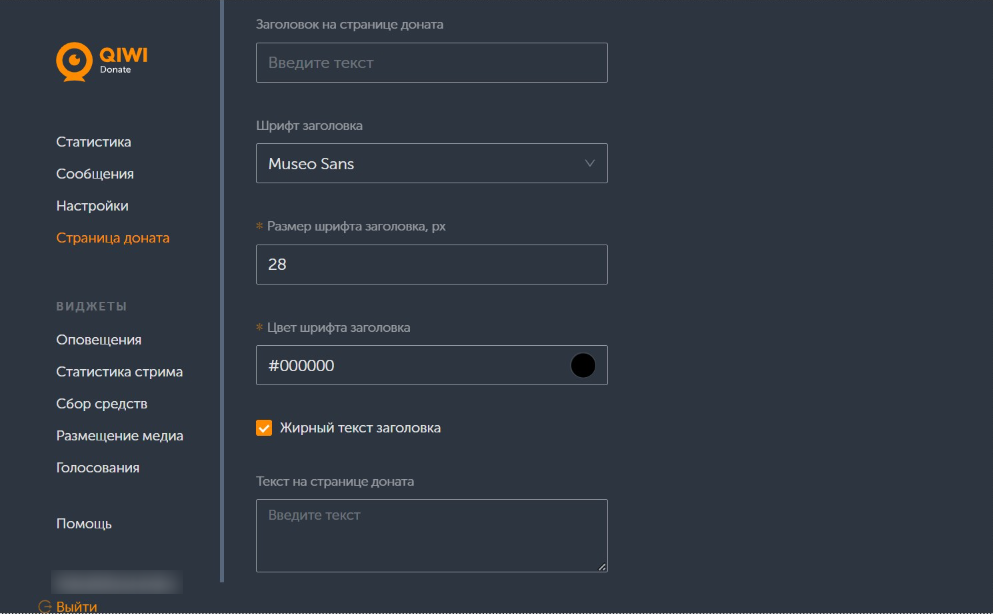Image resolution: width=993 pixels, height=614 pixels.
Task: Open the Голосования widget page
Action: (x=98, y=468)
